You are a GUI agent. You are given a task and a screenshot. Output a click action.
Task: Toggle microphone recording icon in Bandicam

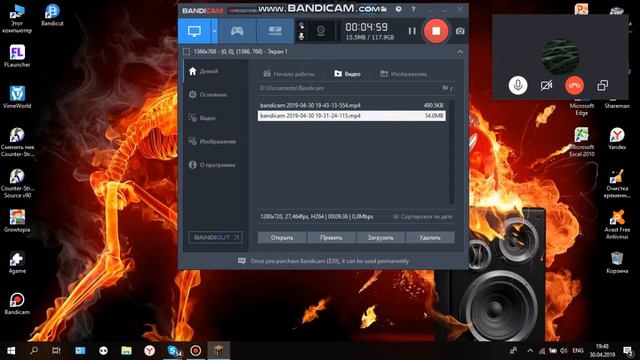[302, 36]
